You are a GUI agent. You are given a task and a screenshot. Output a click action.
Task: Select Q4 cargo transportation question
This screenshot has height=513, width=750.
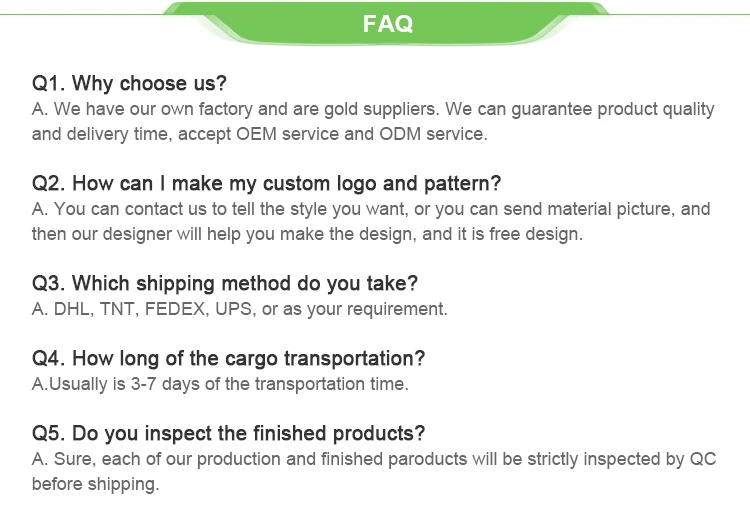[x=229, y=359]
